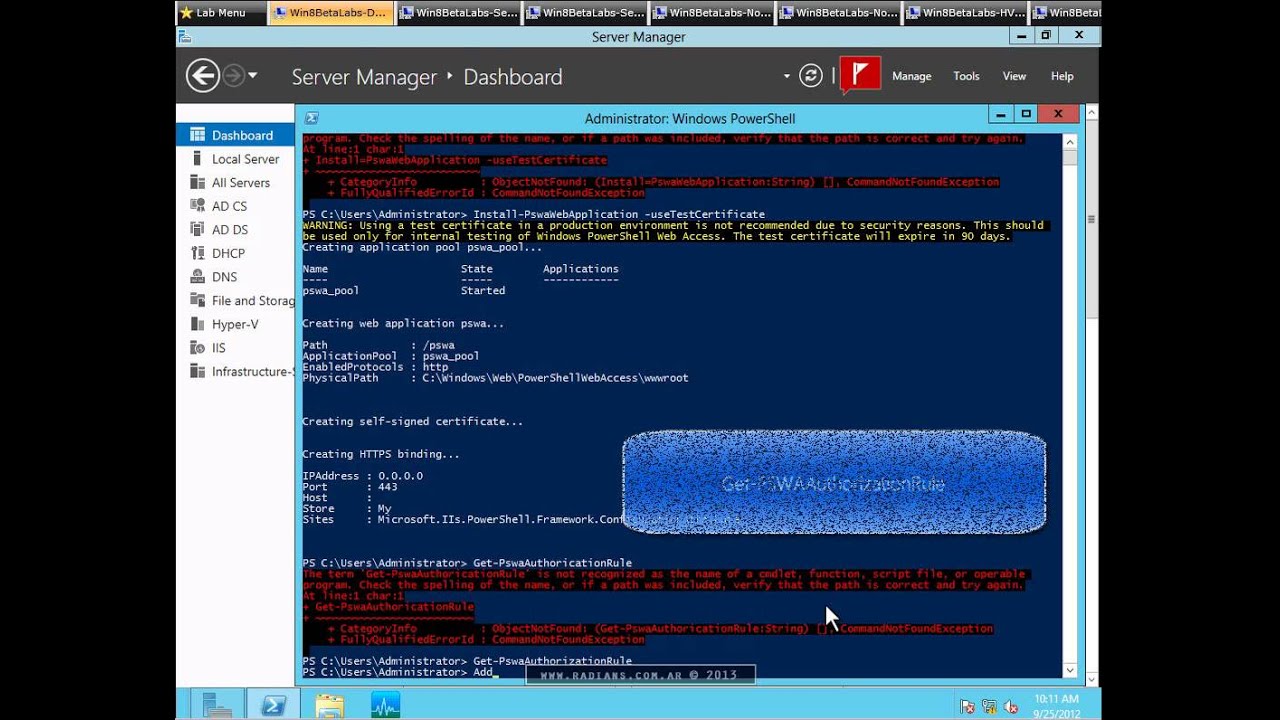Viewport: 1280px width, 720px height.
Task: Click the forward navigation arrow in Server Manager
Action: tap(233, 76)
